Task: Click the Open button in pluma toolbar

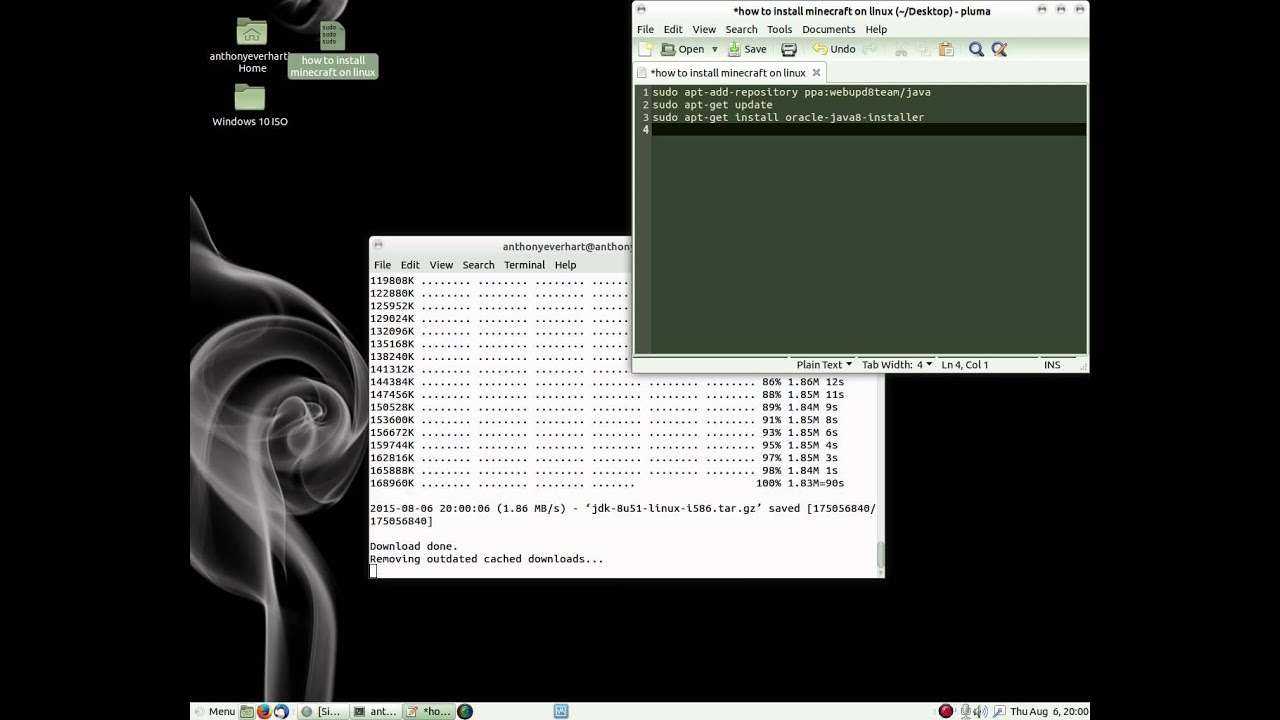Action: [683, 49]
